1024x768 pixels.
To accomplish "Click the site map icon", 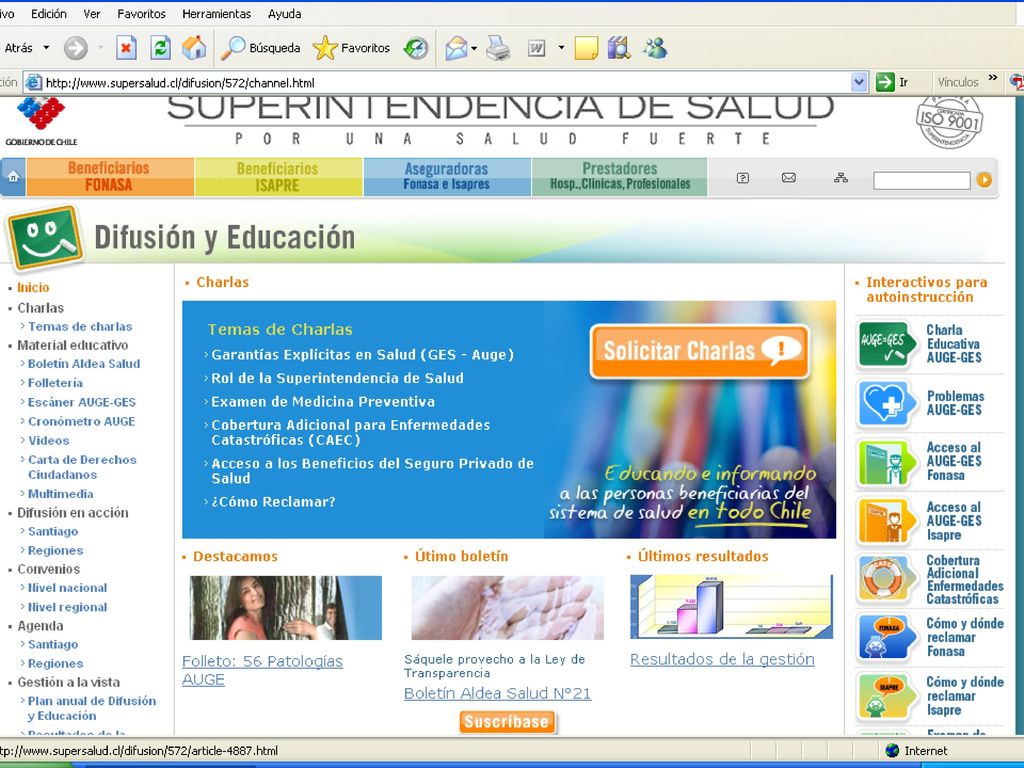I will [x=841, y=178].
